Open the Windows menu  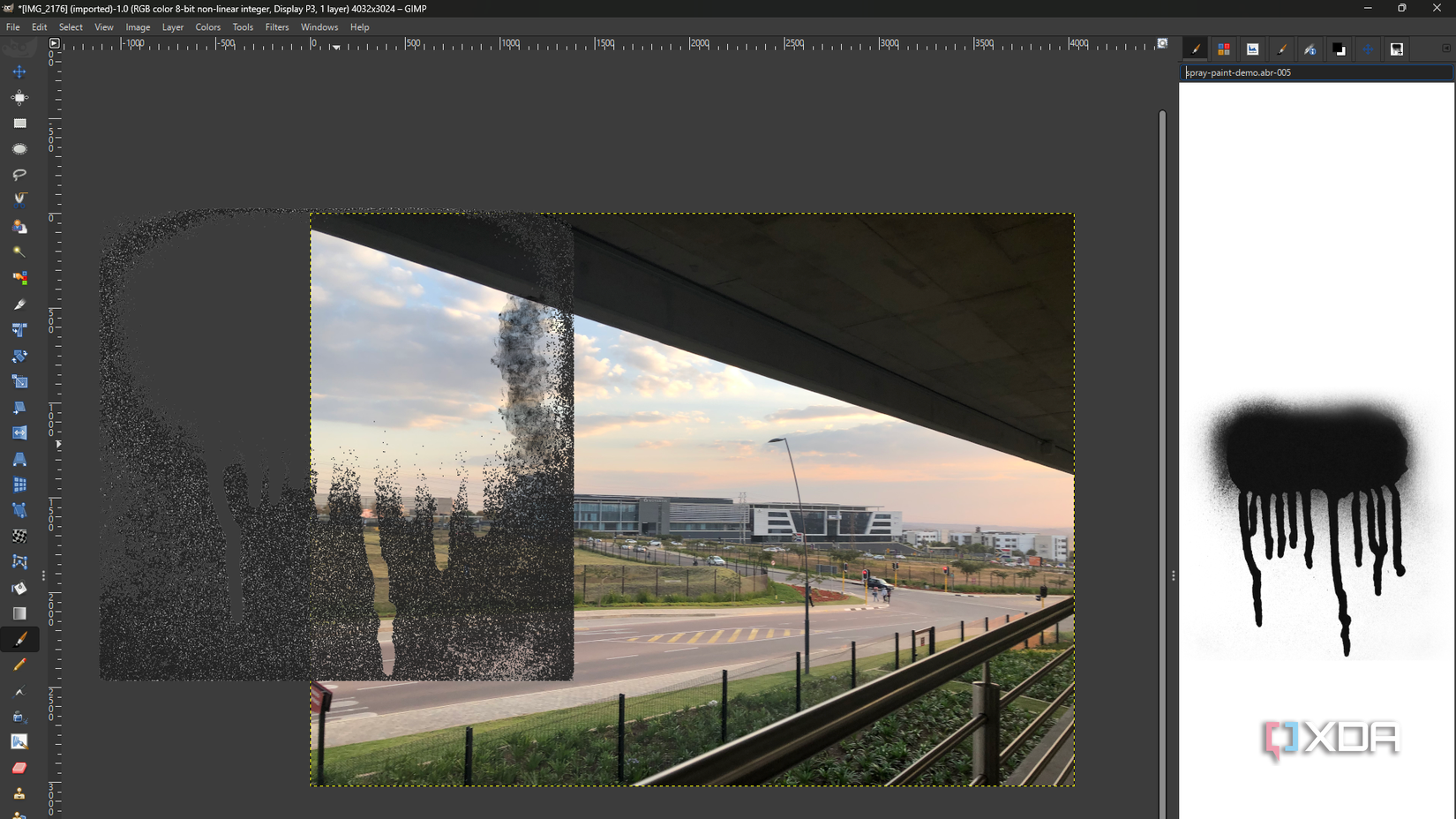(x=319, y=27)
